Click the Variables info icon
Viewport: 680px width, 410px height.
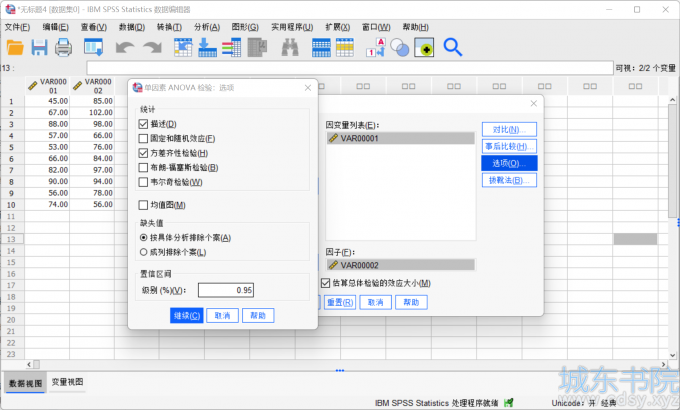(x=232, y=47)
